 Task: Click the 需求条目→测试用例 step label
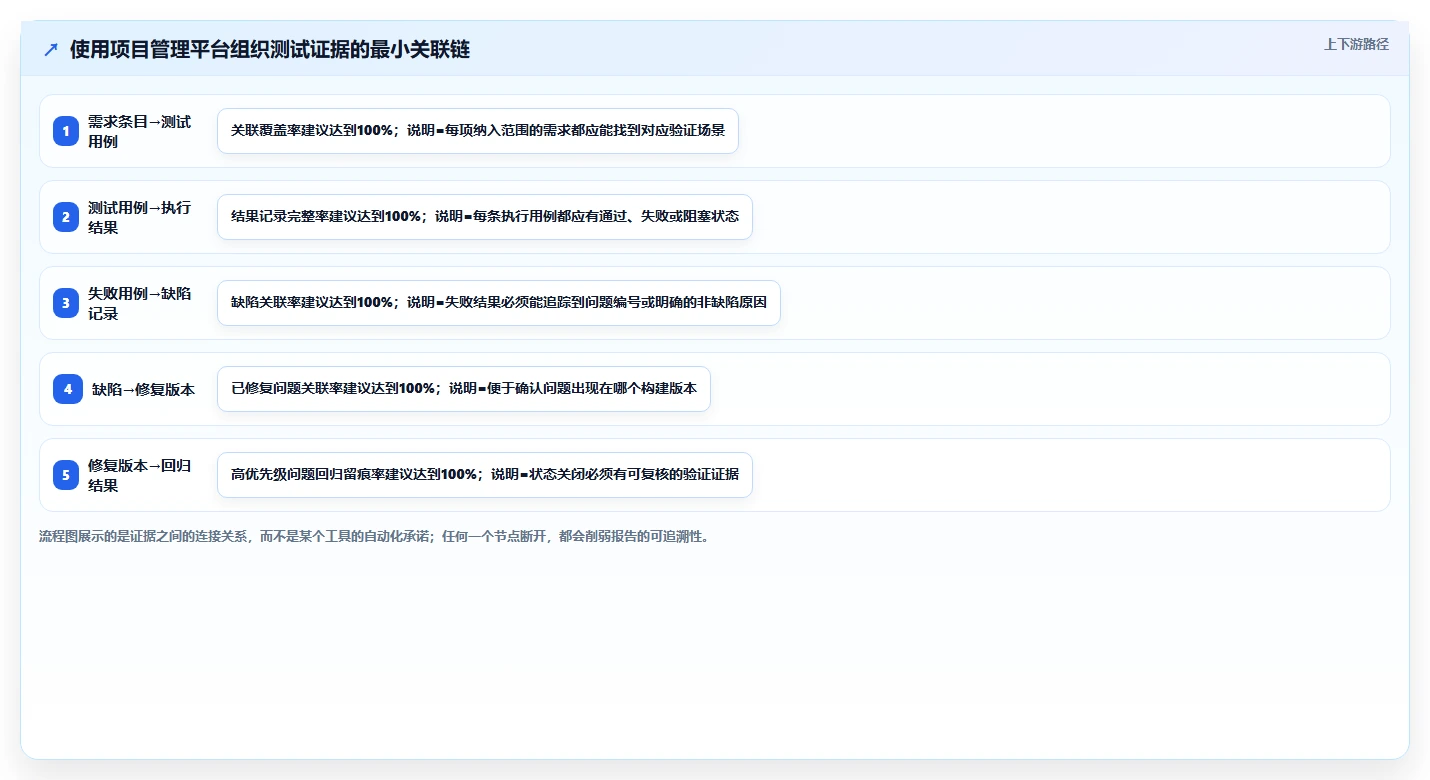[139, 131]
